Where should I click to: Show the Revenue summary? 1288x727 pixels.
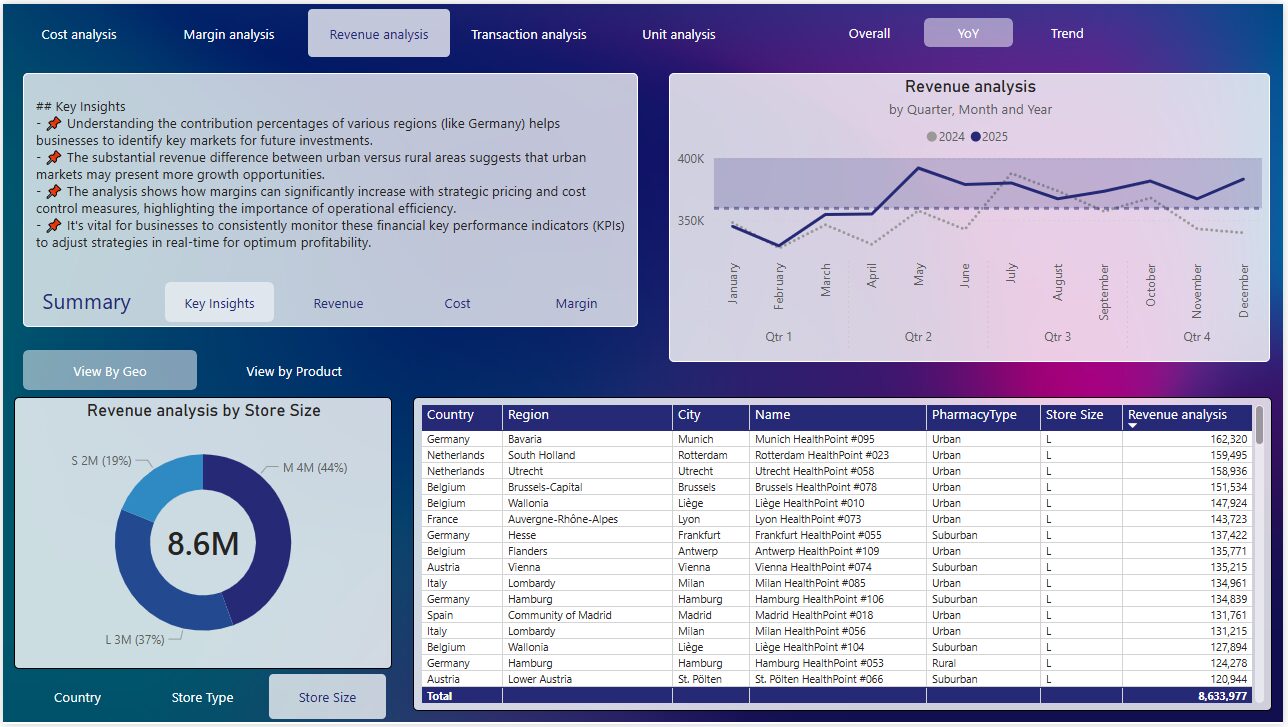point(338,303)
